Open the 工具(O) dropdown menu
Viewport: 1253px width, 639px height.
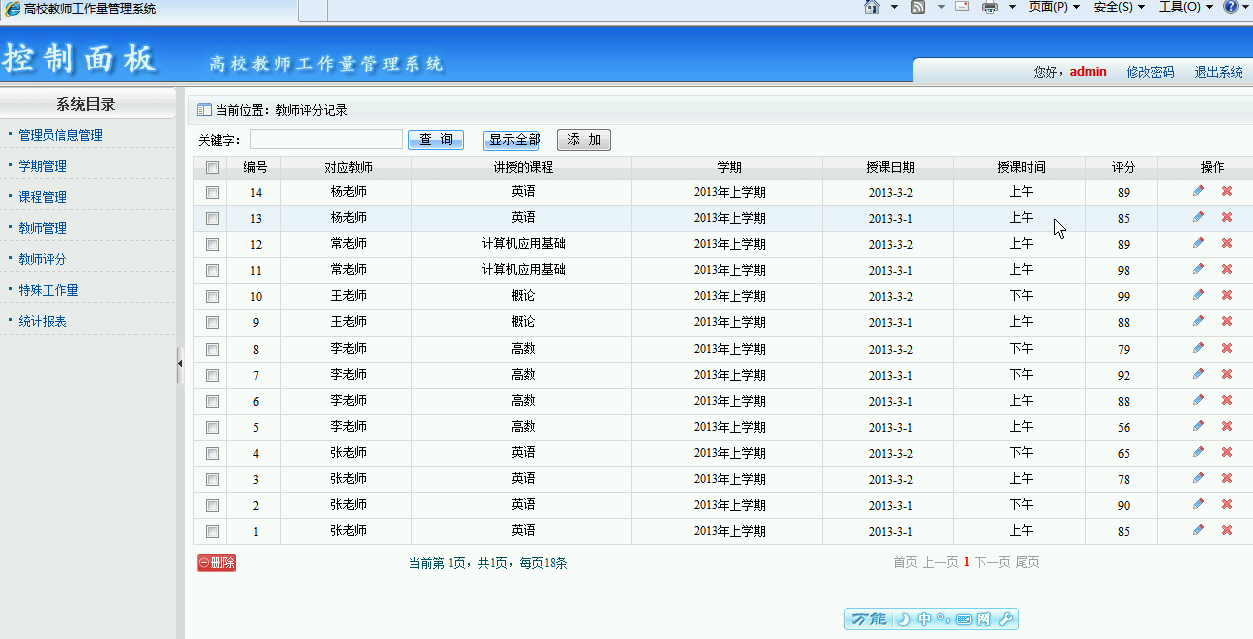coord(1185,7)
